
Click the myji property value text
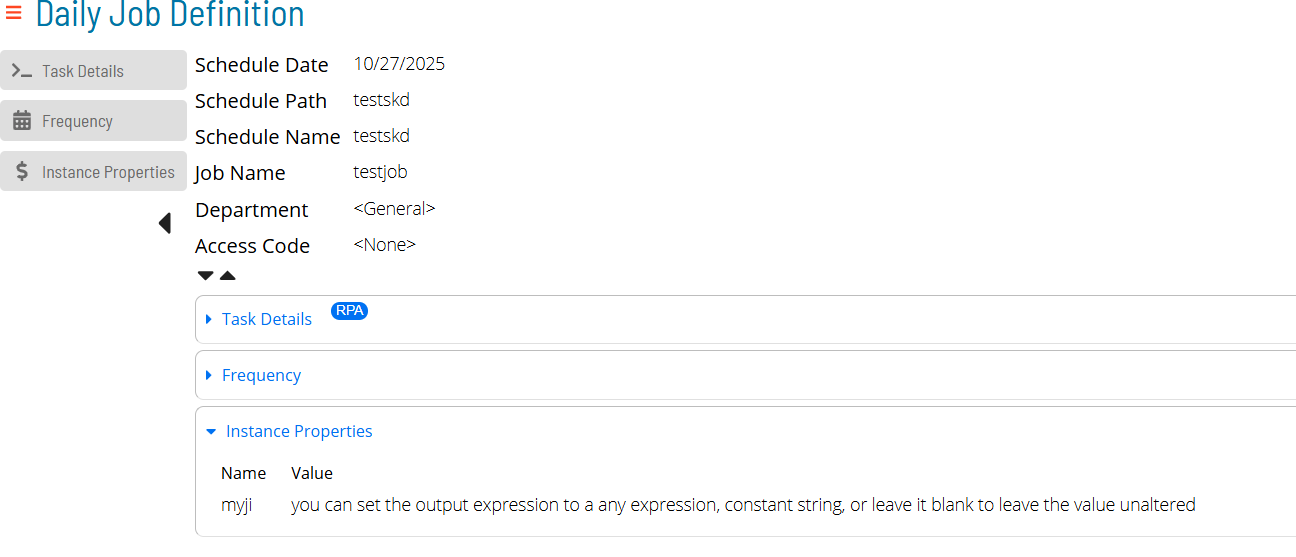click(x=742, y=505)
